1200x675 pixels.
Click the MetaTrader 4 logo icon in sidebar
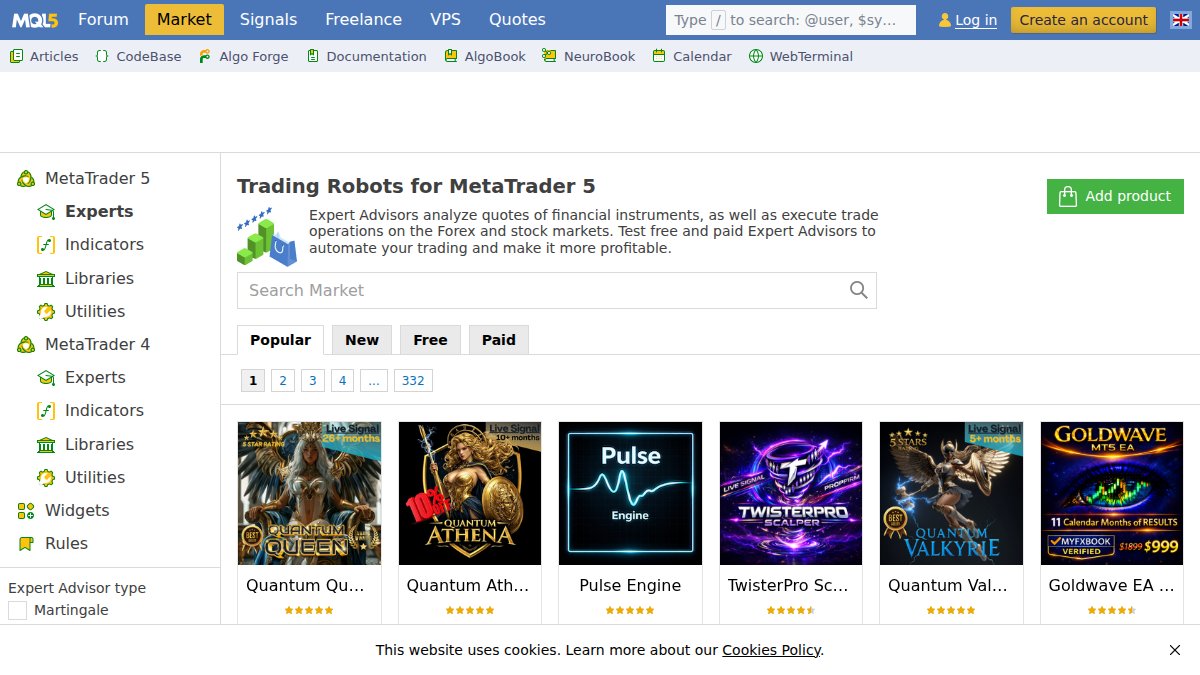pyautogui.click(x=26, y=345)
